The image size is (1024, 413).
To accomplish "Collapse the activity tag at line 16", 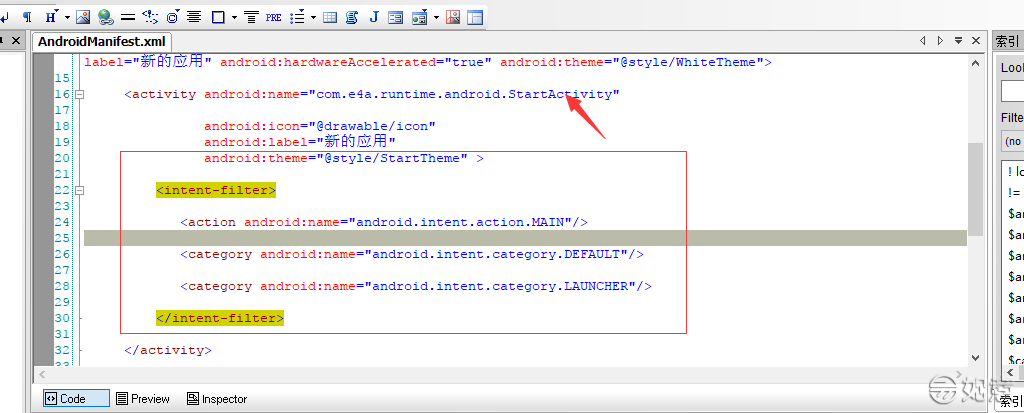I will [x=79, y=95].
